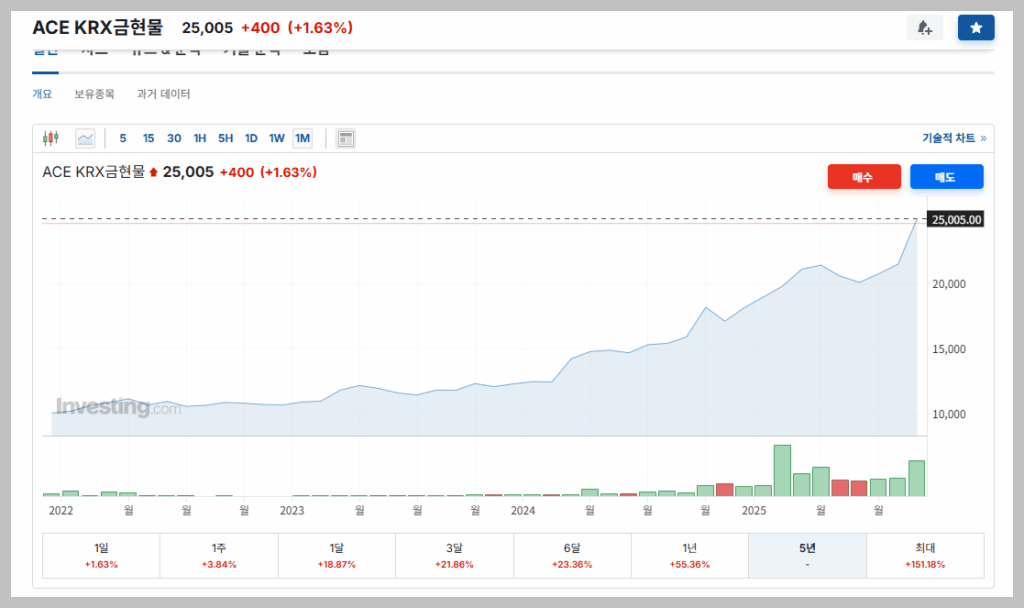This screenshot has height=608, width=1024.
Task: Select the 1년 time range
Action: (689, 555)
